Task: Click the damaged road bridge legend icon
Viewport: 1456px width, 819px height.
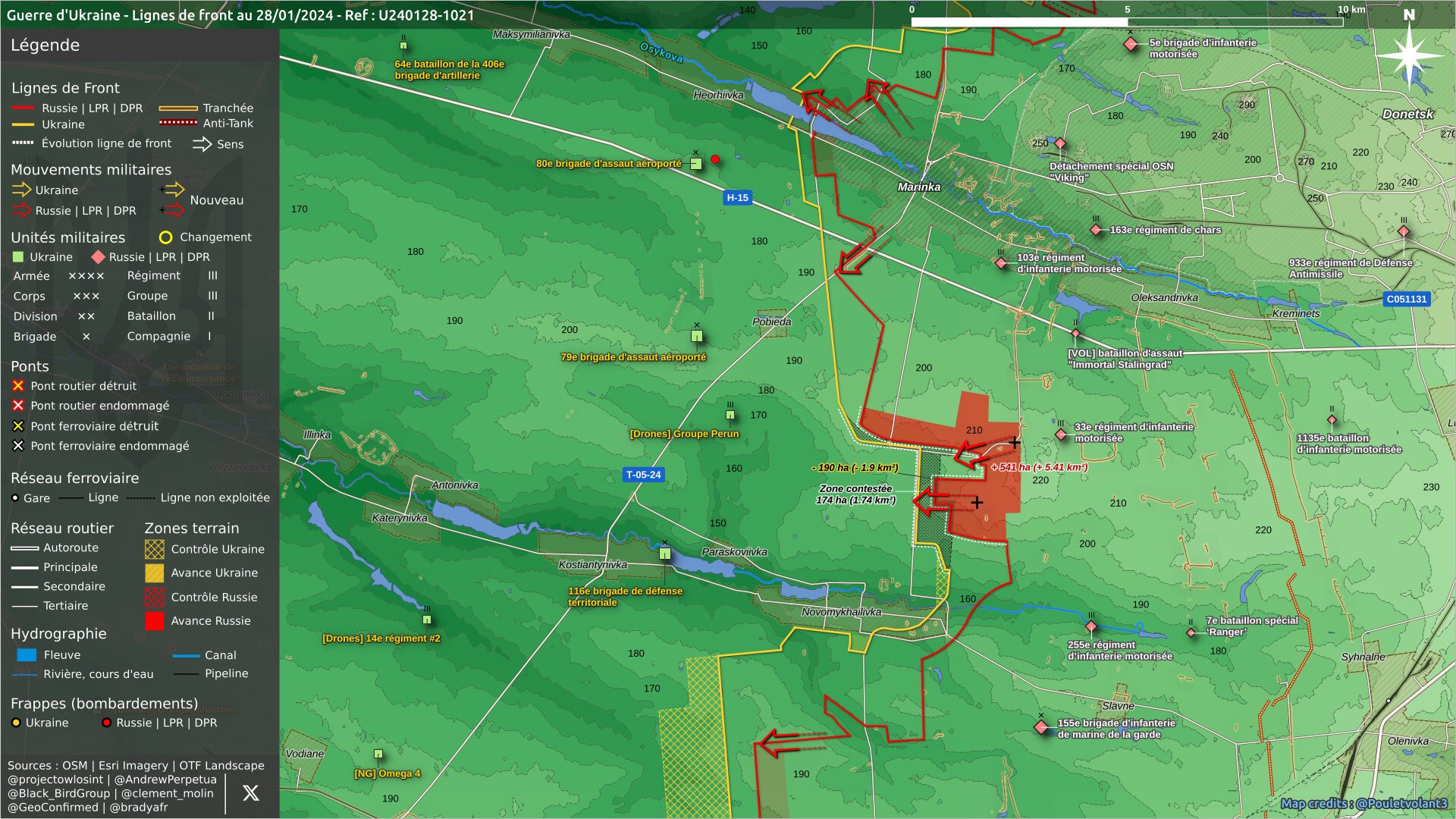Action: pos(18,406)
